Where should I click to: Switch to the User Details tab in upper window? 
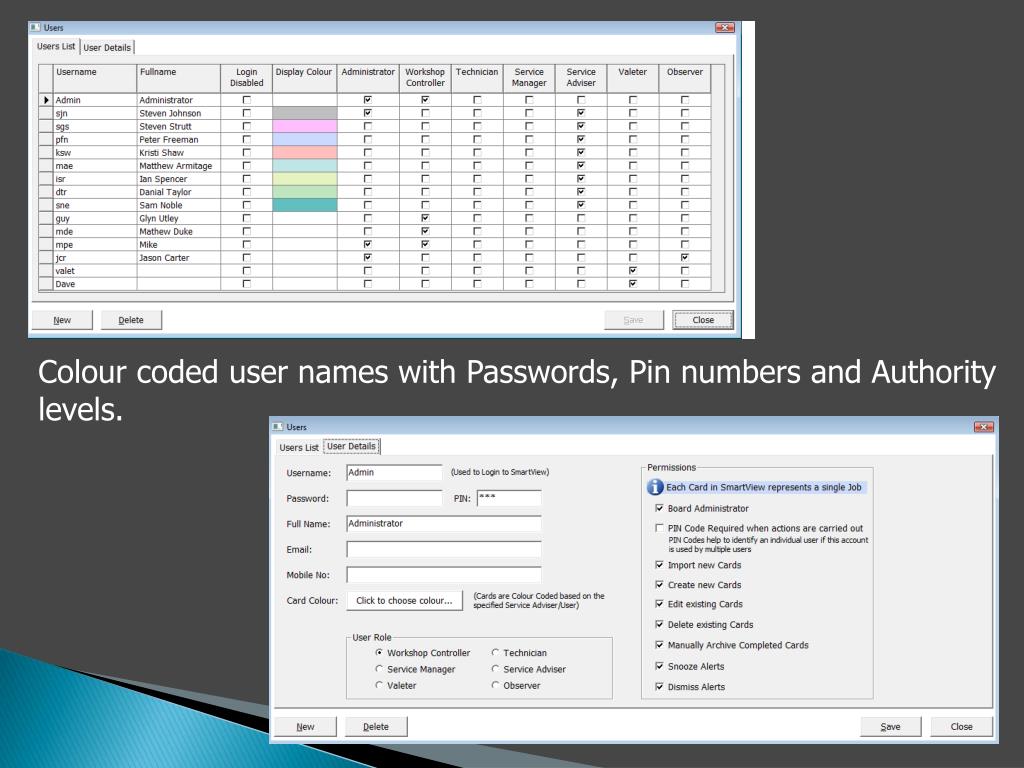click(107, 48)
